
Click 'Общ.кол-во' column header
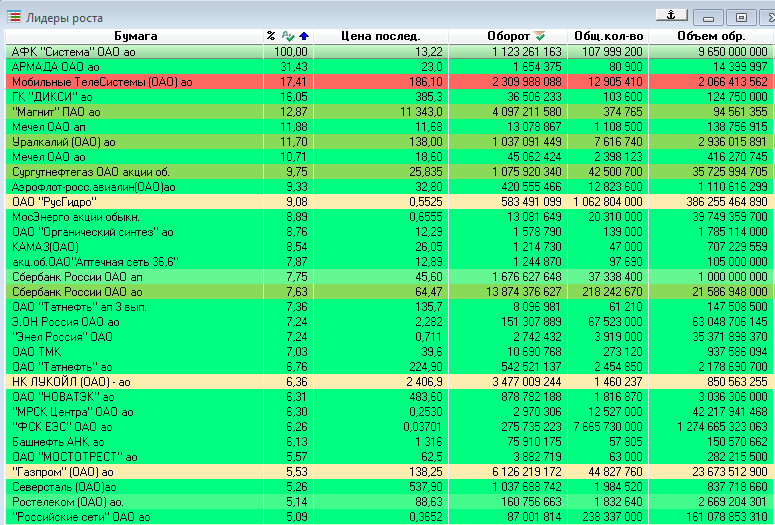(607, 36)
